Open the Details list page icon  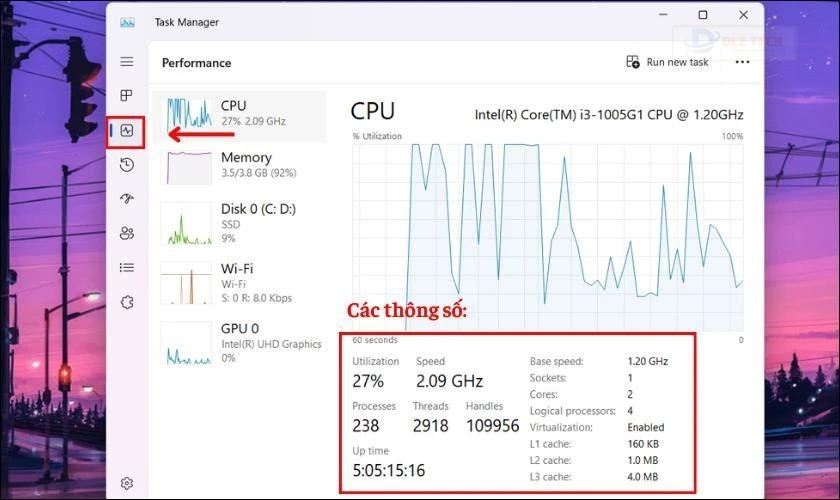tap(127, 267)
